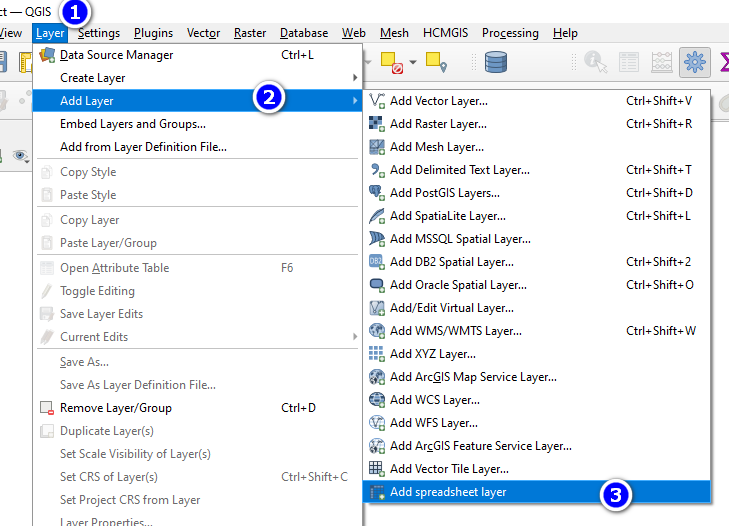
Task: Click Add Vector Tile Layer icon
Action: point(377,469)
